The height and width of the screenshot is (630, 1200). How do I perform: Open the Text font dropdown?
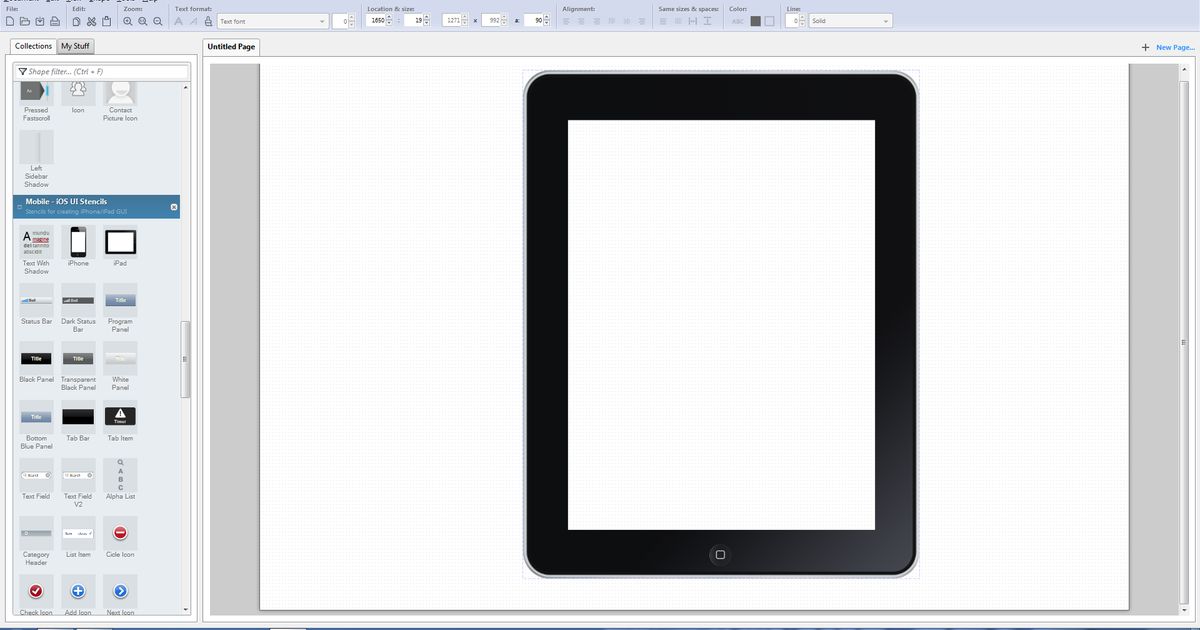pos(273,21)
